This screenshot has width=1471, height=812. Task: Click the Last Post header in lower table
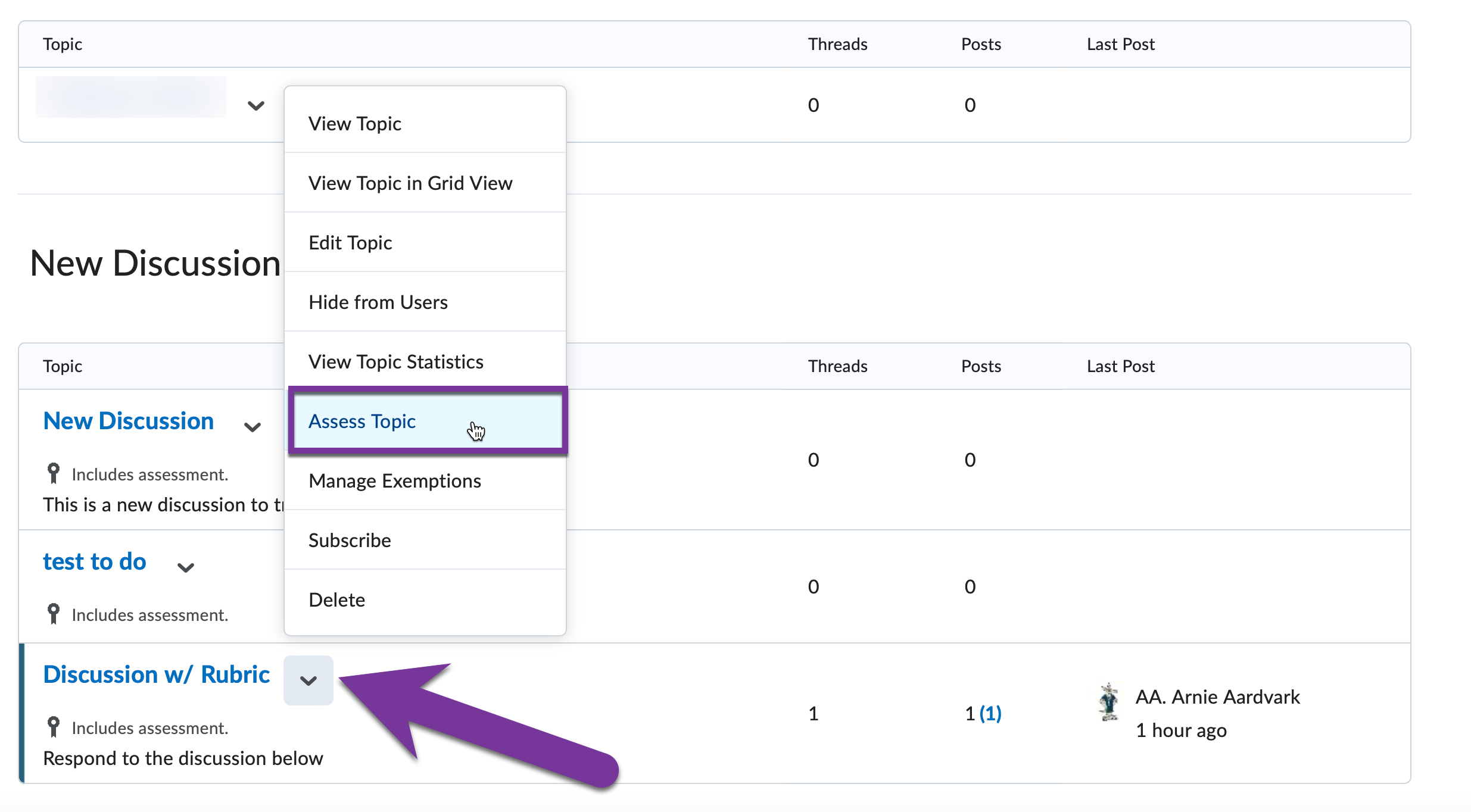point(1121,366)
